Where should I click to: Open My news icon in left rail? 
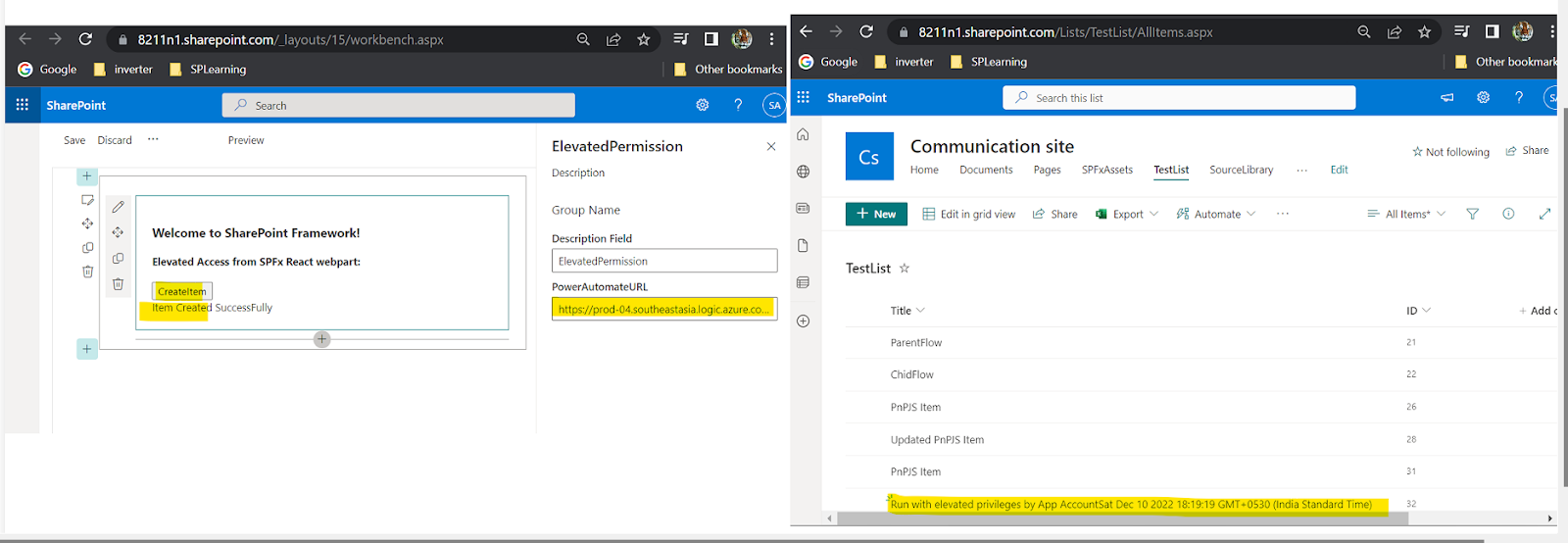(803, 208)
